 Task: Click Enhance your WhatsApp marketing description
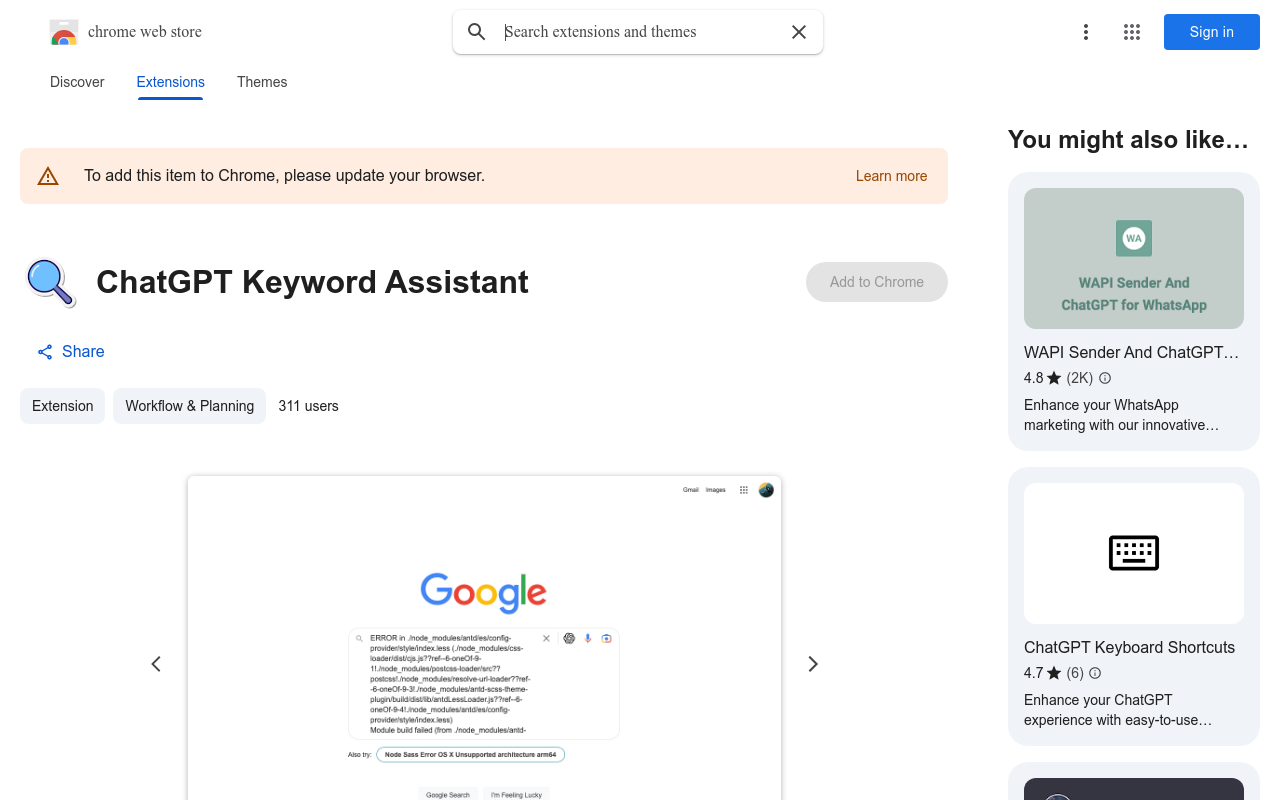tap(1121, 415)
